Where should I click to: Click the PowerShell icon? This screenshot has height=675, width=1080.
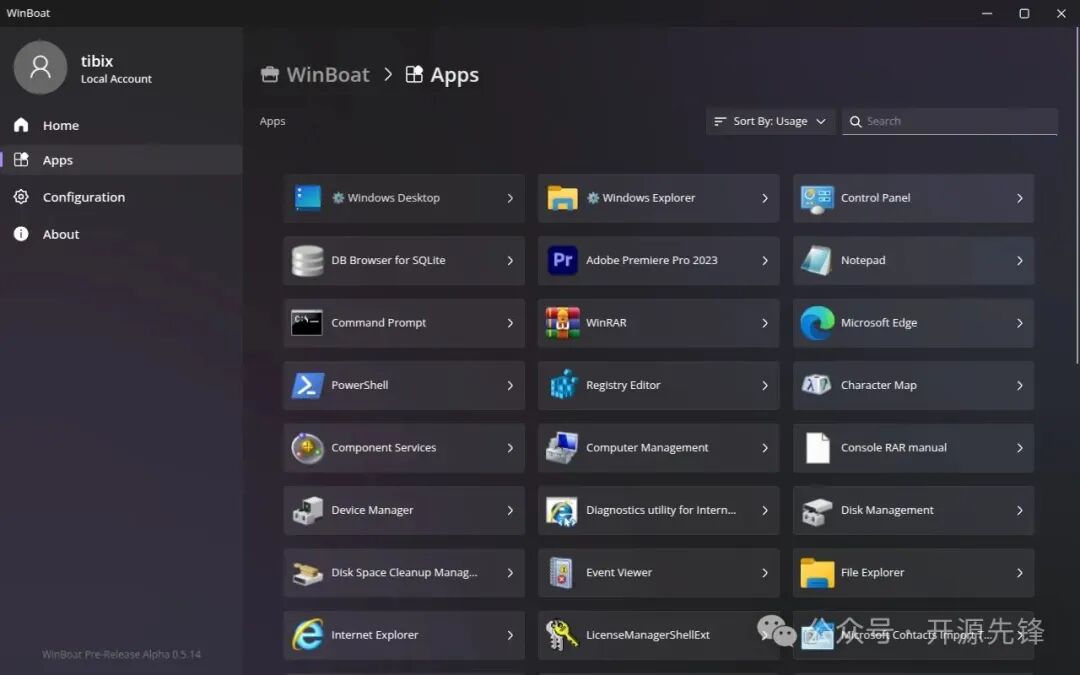(x=307, y=386)
